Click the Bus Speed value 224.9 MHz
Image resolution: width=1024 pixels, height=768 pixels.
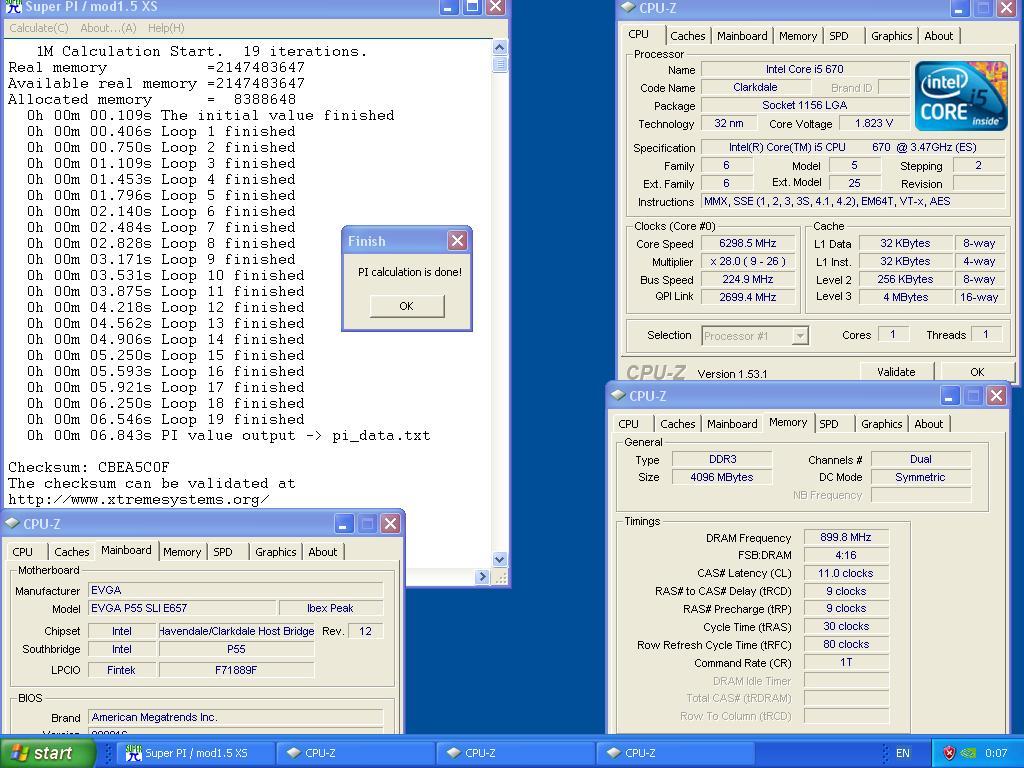pyautogui.click(x=748, y=279)
